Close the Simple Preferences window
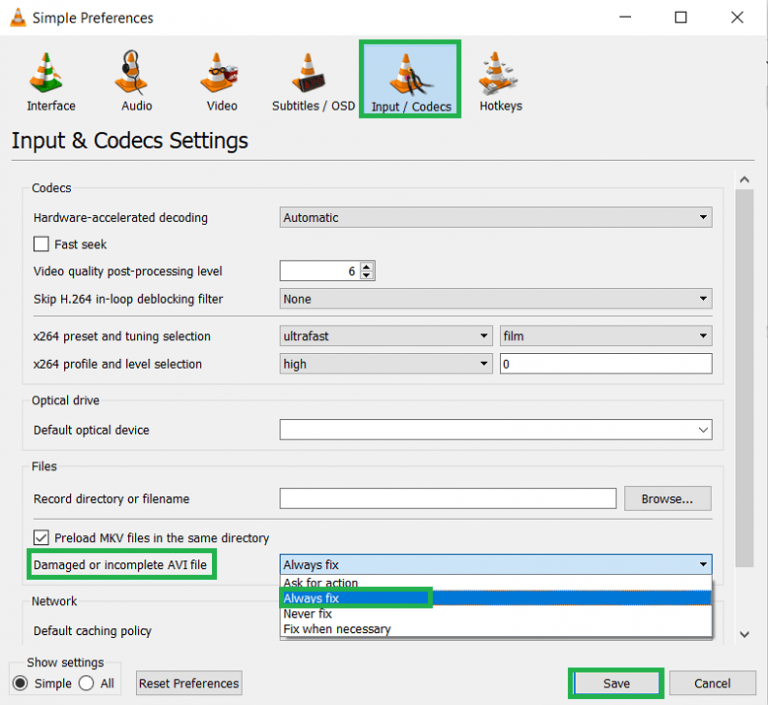The width and height of the screenshot is (768, 705). point(737,18)
